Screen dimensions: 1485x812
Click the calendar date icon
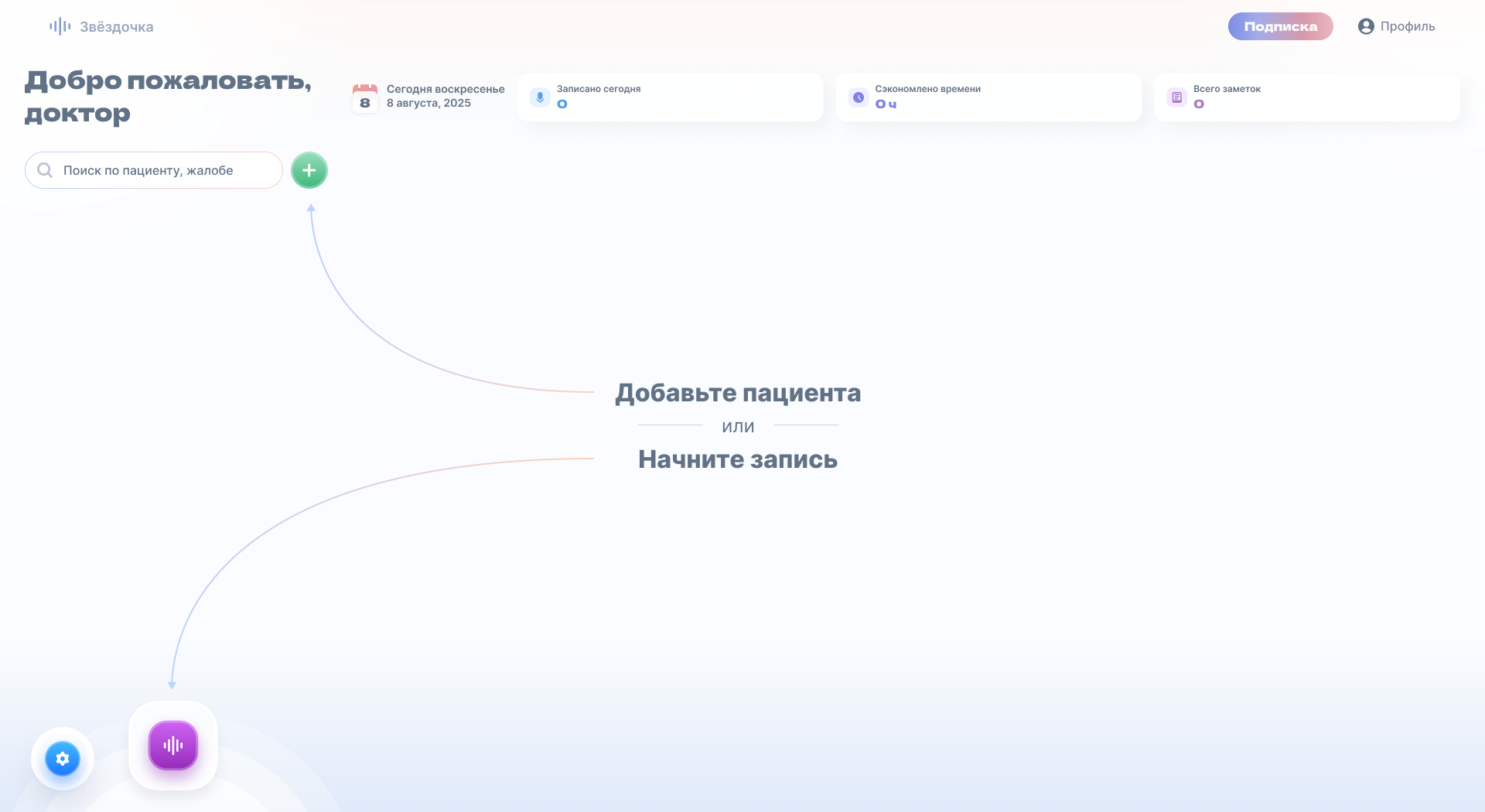(x=365, y=98)
